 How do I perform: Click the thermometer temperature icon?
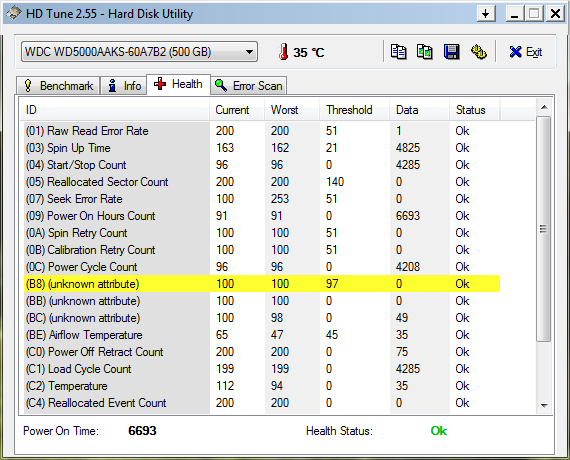click(284, 52)
